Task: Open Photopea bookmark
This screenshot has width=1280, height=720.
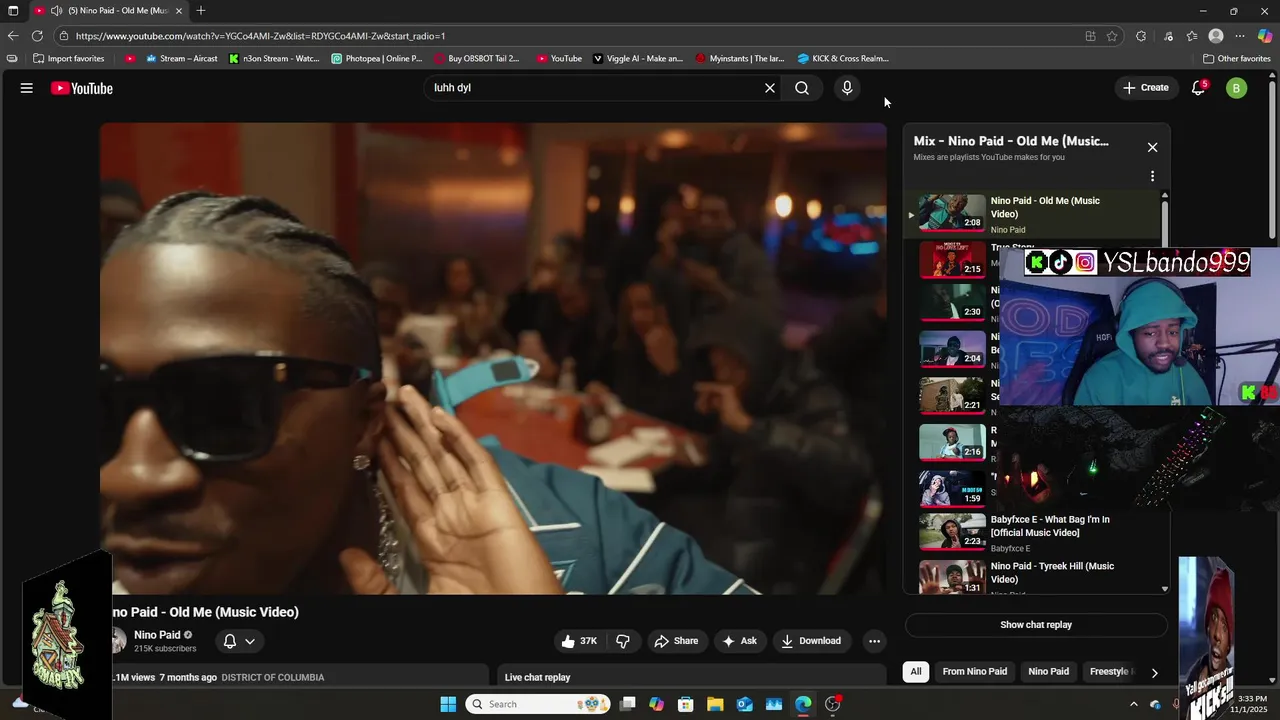Action: 377,59
